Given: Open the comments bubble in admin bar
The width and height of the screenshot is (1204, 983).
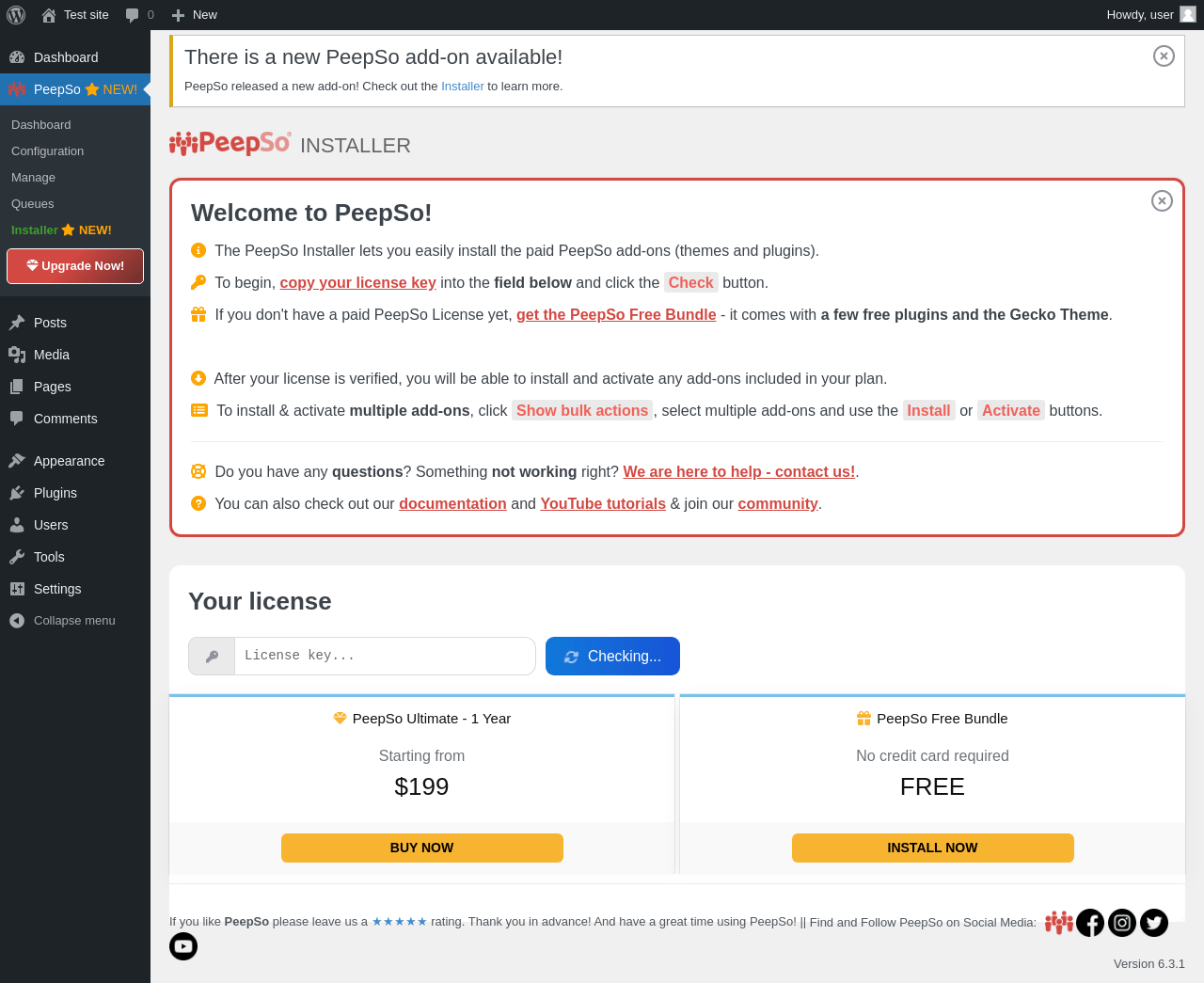Looking at the screenshot, I should coord(139,15).
